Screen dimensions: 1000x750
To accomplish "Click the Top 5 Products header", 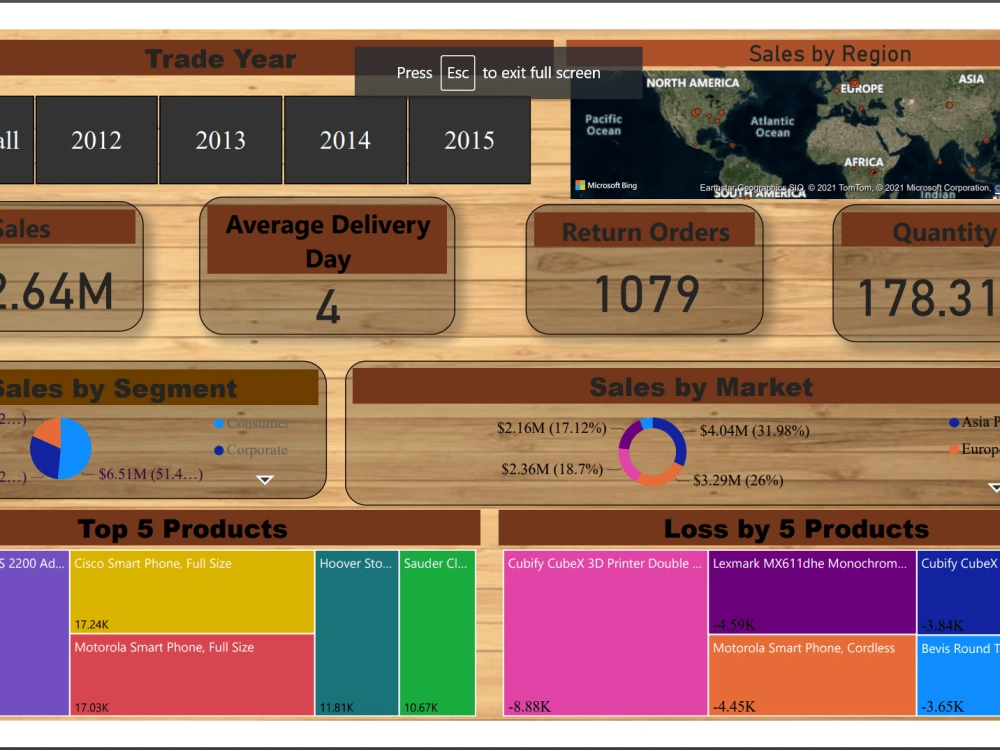I will tap(182, 529).
